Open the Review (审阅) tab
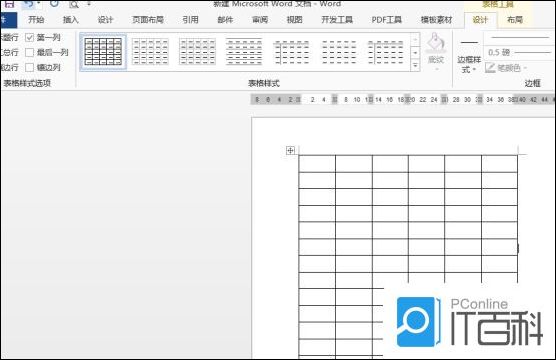This screenshot has width=556, height=360. click(260, 20)
